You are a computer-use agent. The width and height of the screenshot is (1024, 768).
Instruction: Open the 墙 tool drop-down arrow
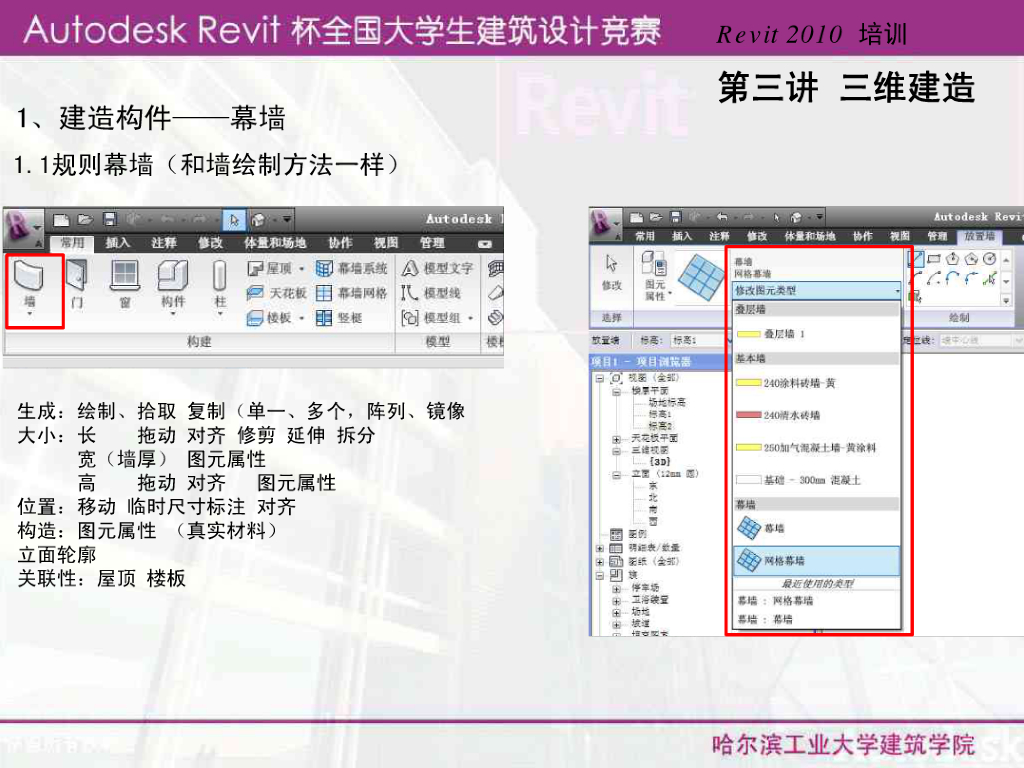(x=29, y=314)
